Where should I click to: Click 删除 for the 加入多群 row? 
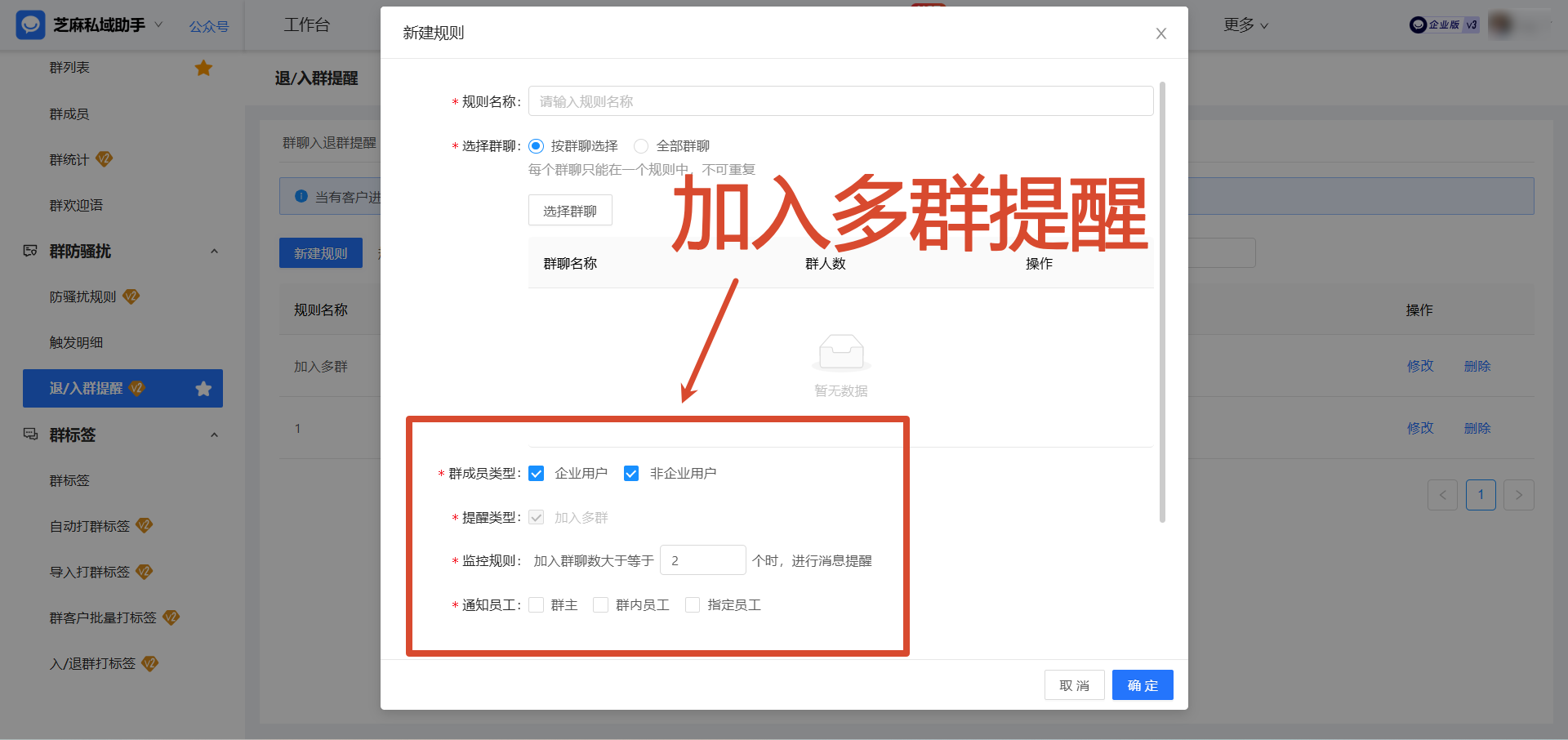1477,366
